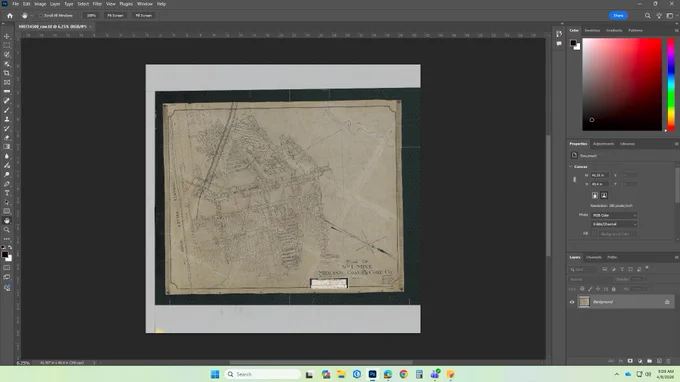Image resolution: width=680 pixels, height=382 pixels.
Task: Collapse the Canvas section chevron
Action: 571,167
